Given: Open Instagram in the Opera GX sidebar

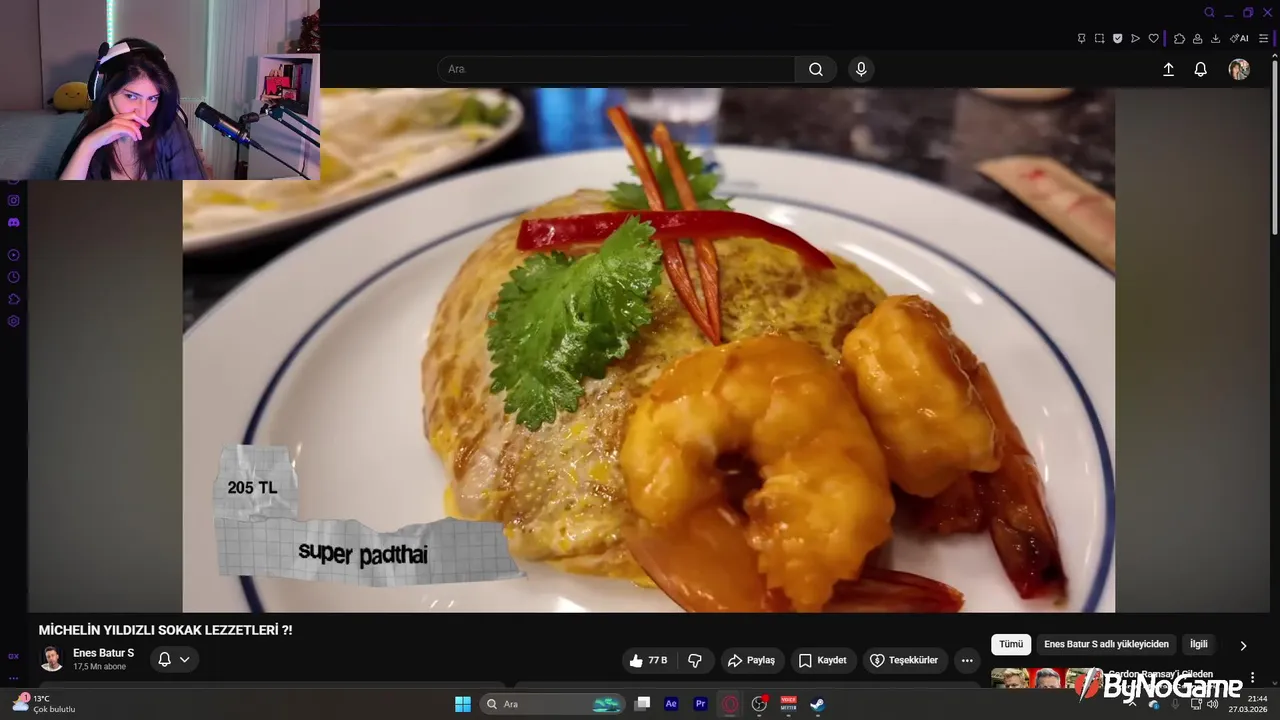Looking at the screenshot, I should [14, 200].
